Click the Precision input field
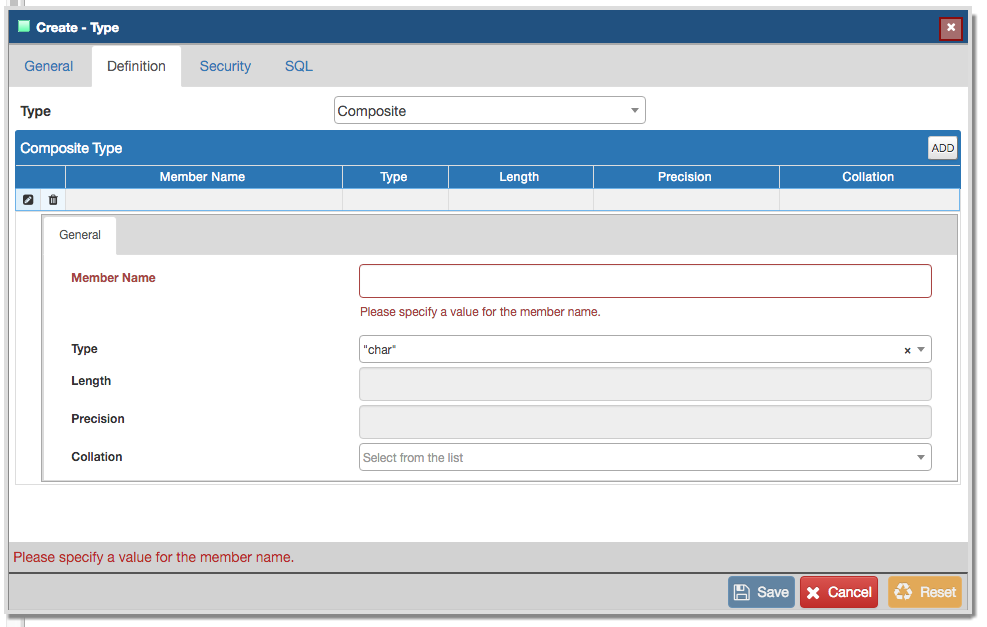 (x=645, y=421)
